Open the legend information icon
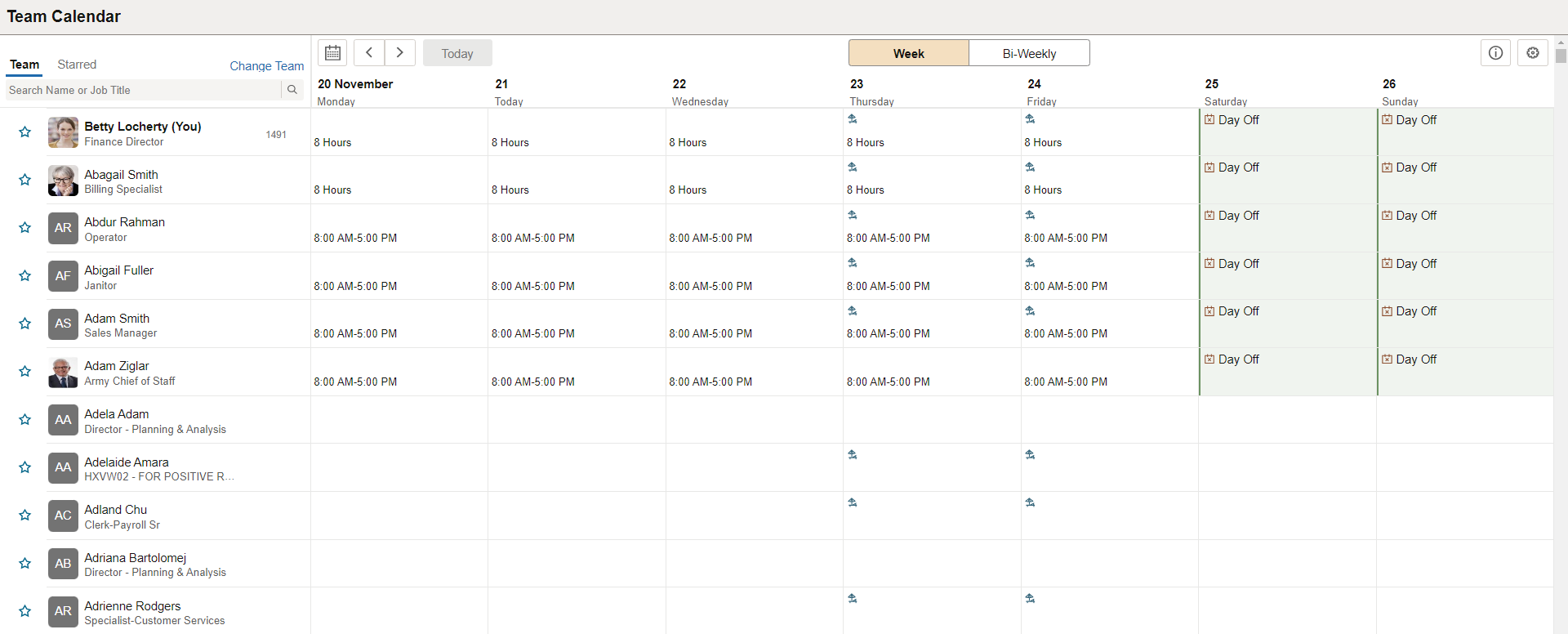Screen dimensions: 1568x634 point(1495,53)
